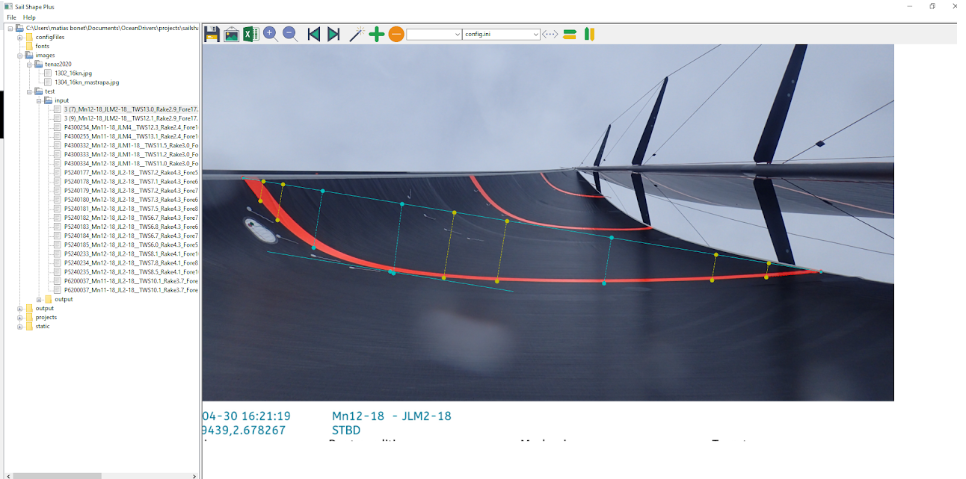The width and height of the screenshot is (966, 479).
Task: Open file P4300254_Mn11-18_JLM4
Action: coord(130,127)
